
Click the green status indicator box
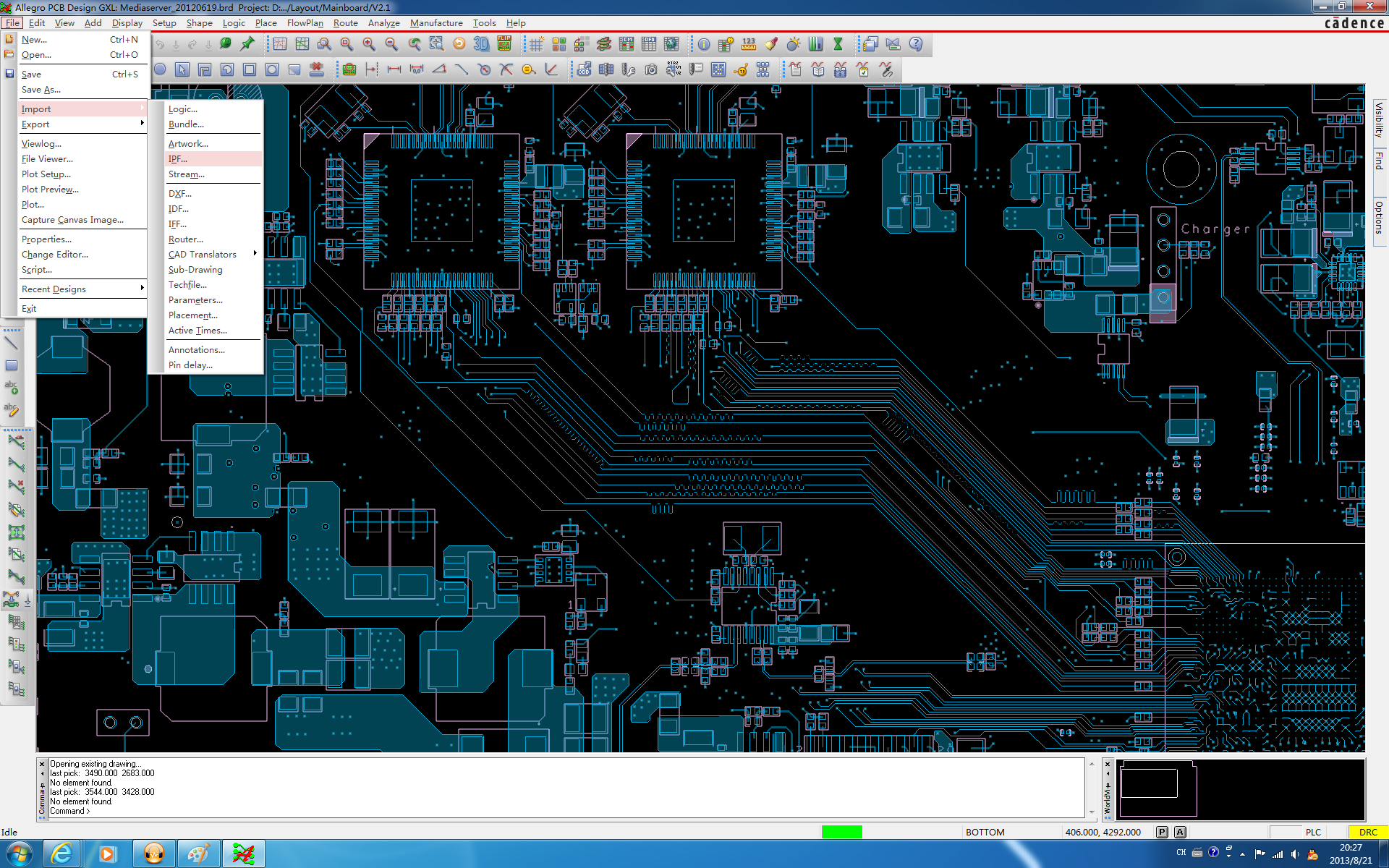click(841, 832)
